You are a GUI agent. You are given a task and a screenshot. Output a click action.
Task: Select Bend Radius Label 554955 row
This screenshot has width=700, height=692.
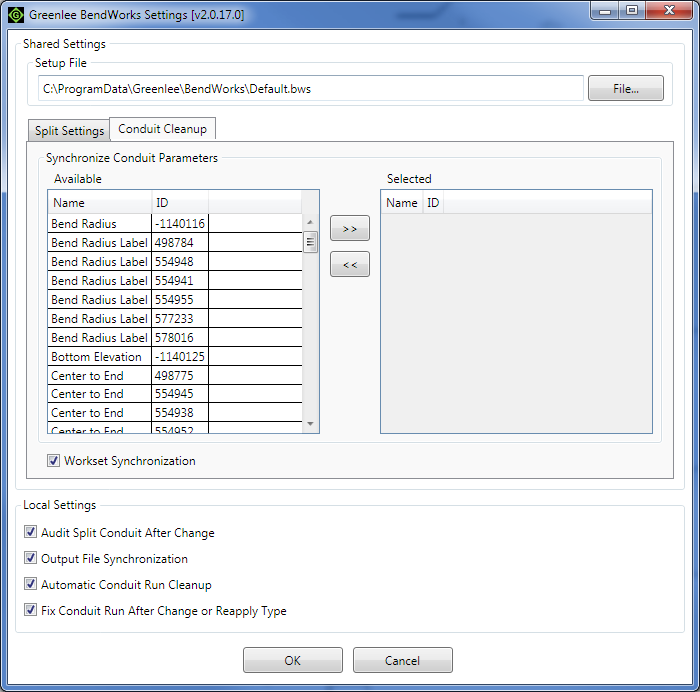175,300
